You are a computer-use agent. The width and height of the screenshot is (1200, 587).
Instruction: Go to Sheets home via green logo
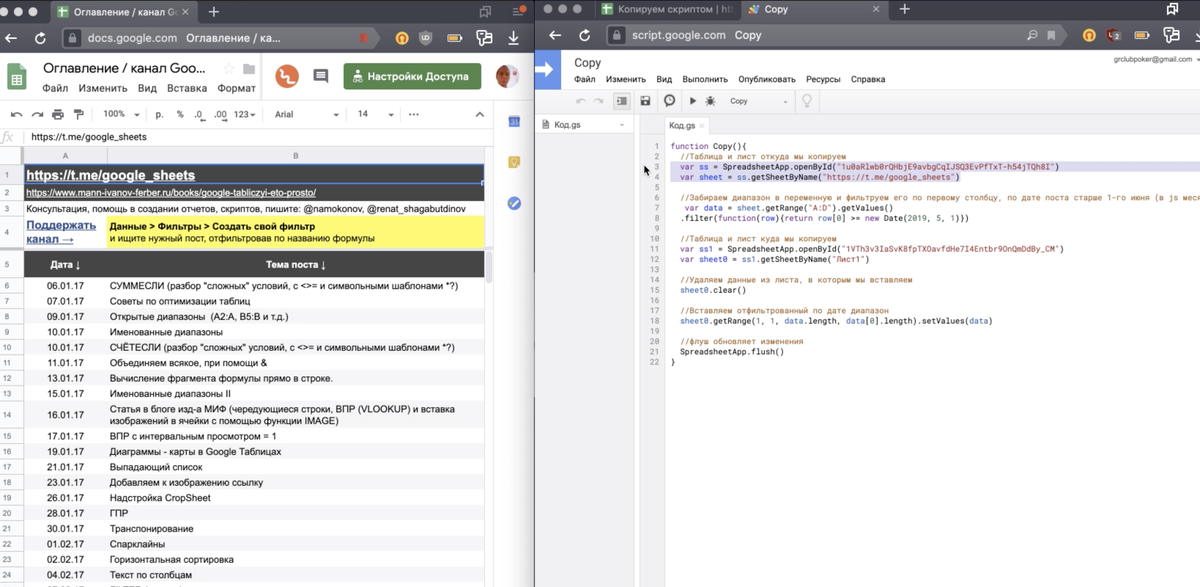coord(16,77)
